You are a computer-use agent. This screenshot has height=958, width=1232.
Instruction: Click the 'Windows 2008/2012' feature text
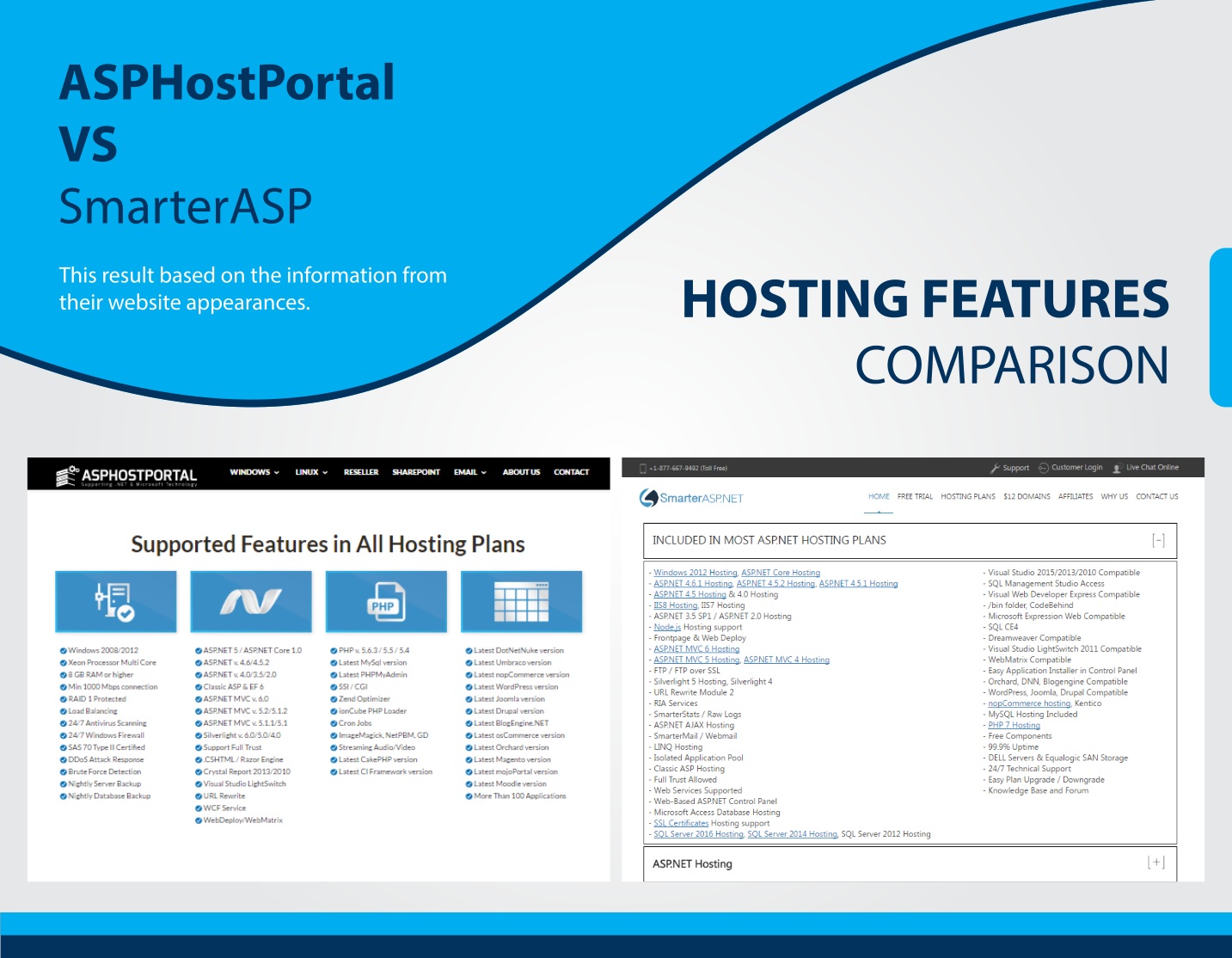click(x=103, y=651)
